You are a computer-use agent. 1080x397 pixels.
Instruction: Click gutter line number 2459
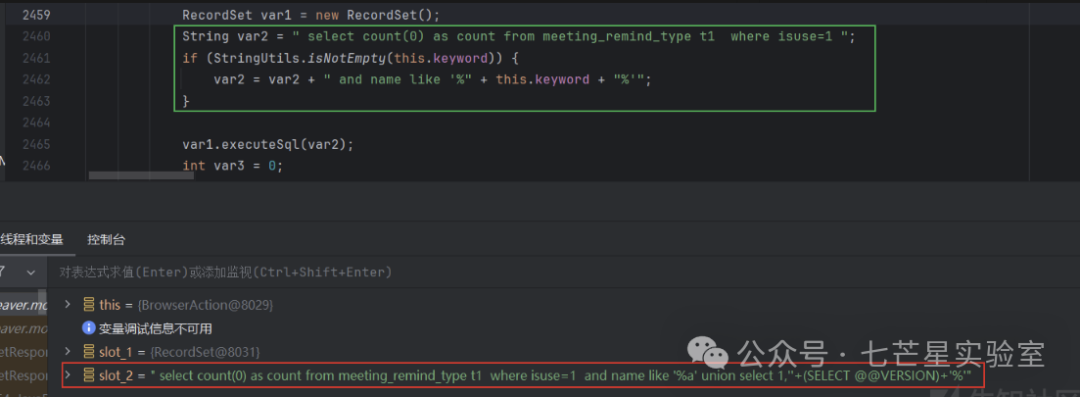point(36,14)
